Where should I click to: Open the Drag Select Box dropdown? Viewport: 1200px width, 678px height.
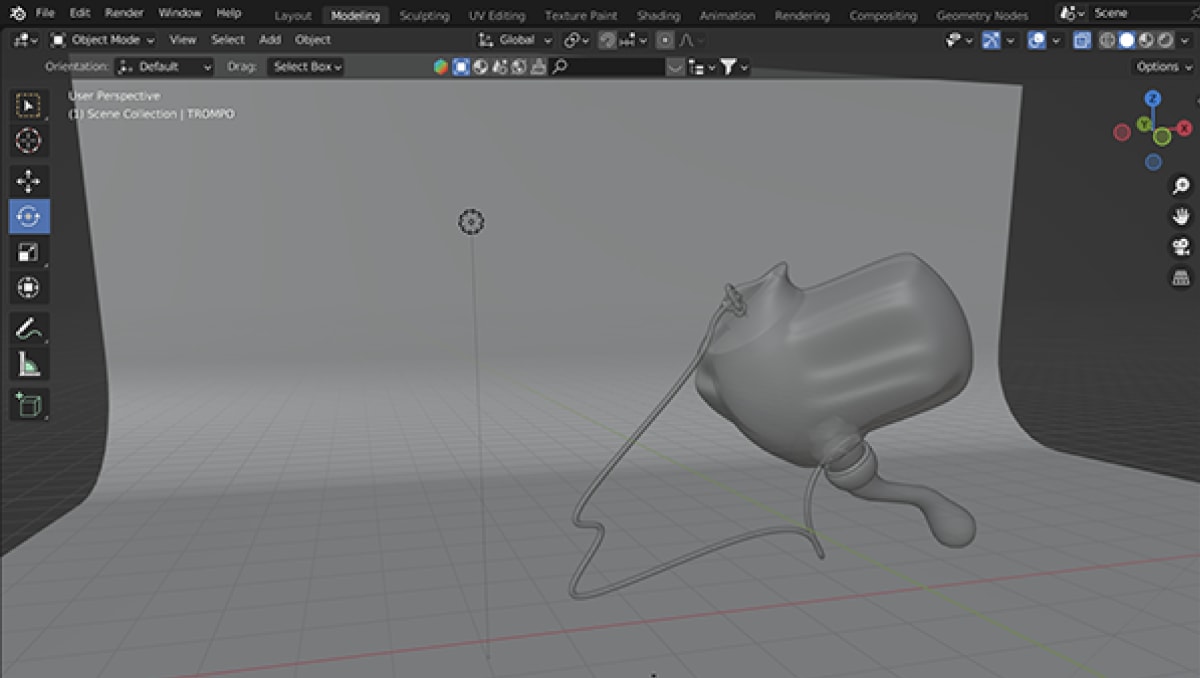click(305, 67)
